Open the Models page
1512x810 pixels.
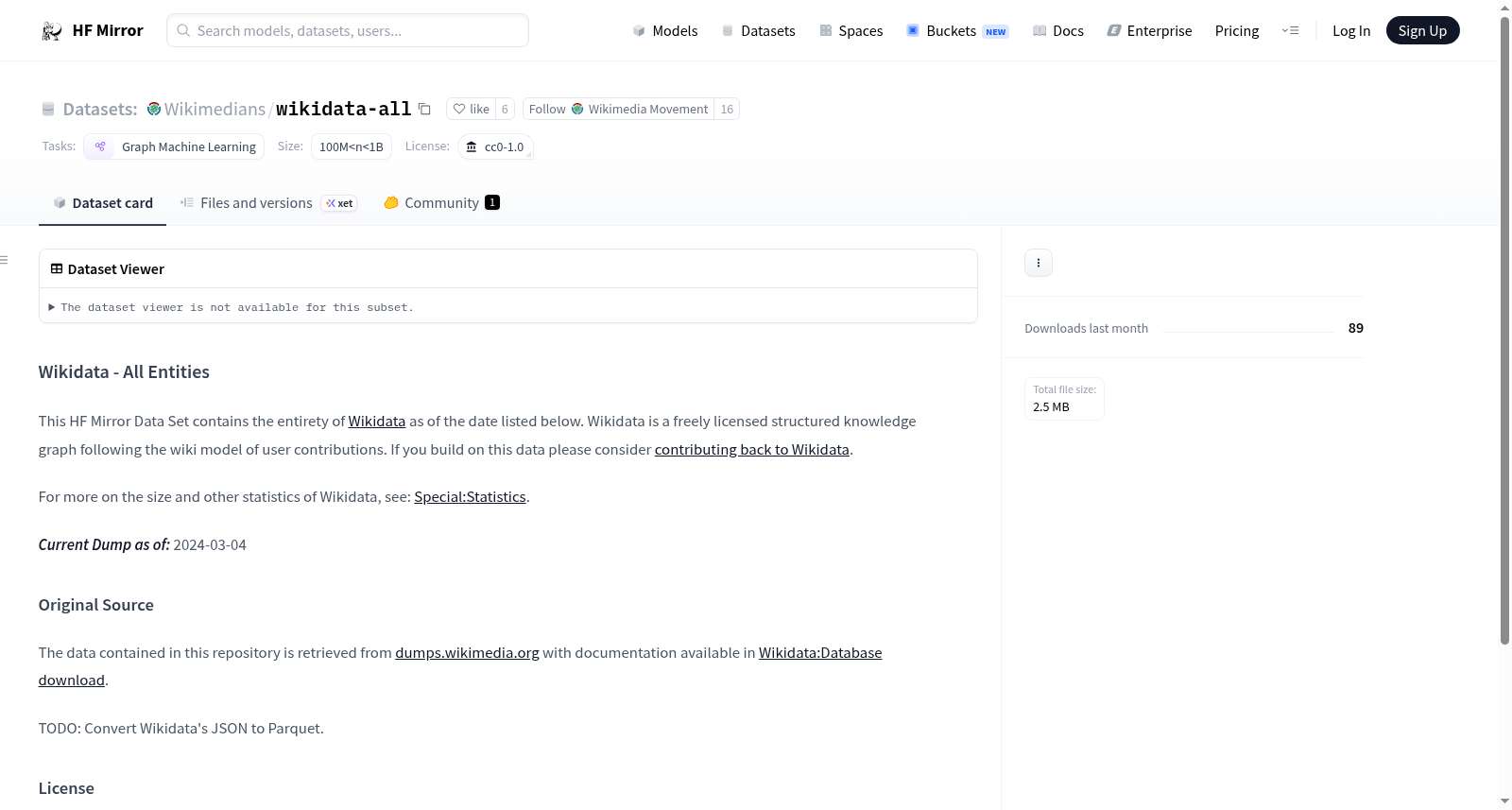[x=665, y=31]
